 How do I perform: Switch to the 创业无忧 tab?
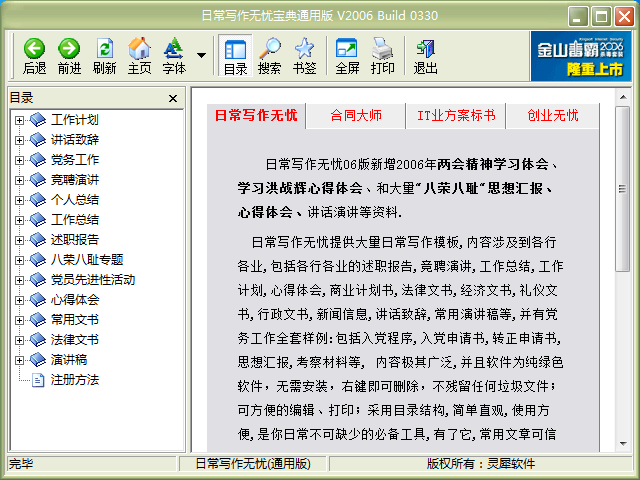[x=553, y=116]
